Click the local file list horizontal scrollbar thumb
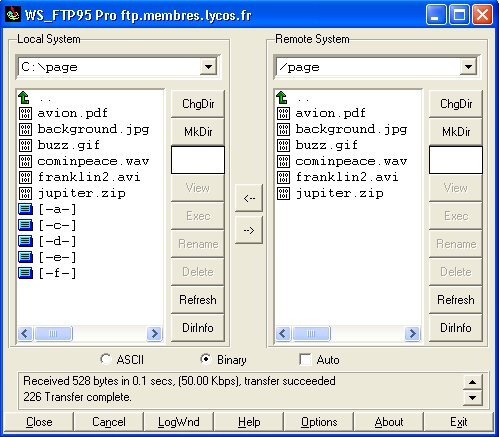 [53, 333]
